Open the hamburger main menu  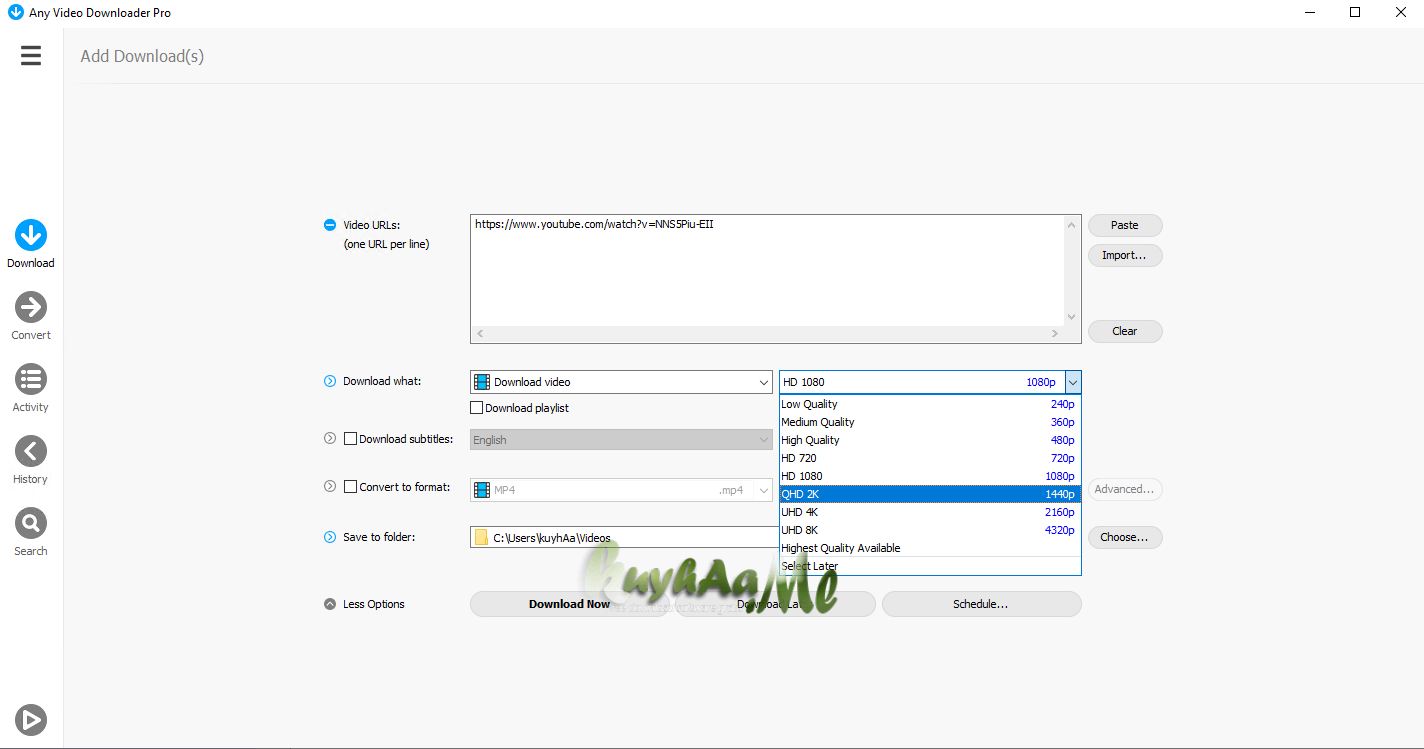31,56
